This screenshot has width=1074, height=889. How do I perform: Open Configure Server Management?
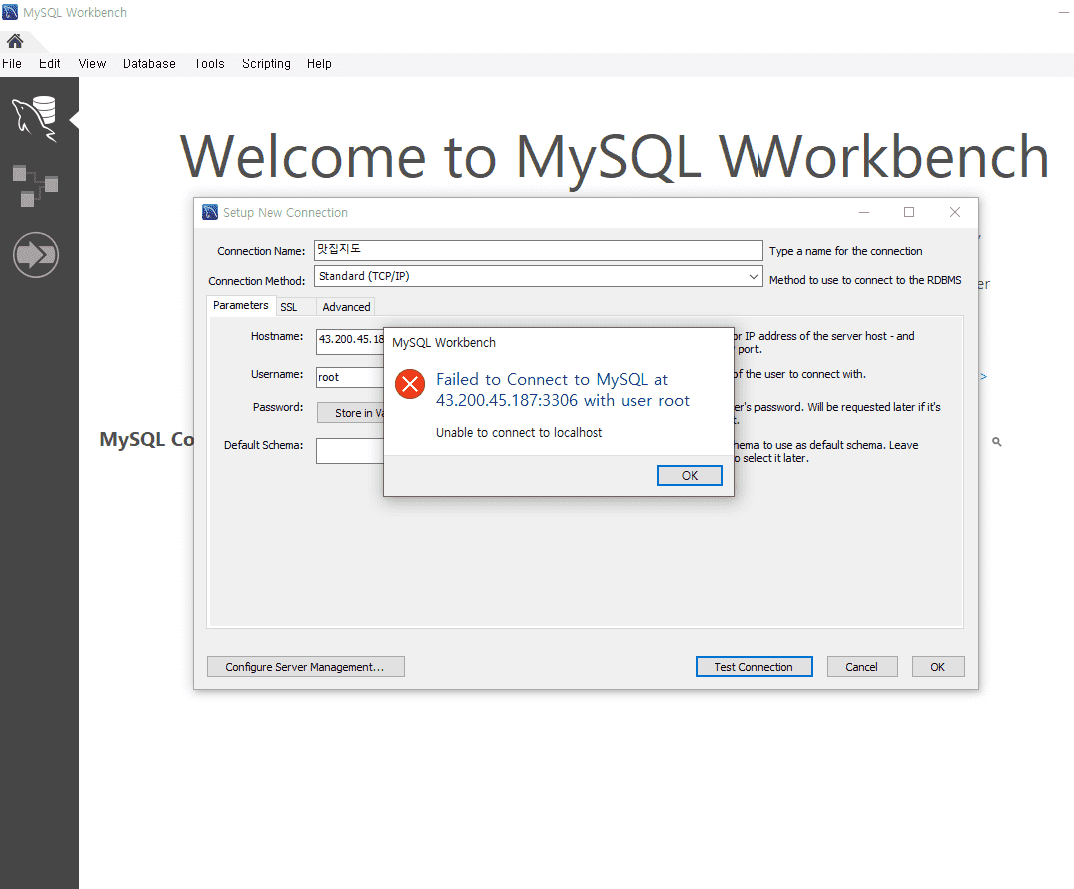(305, 666)
